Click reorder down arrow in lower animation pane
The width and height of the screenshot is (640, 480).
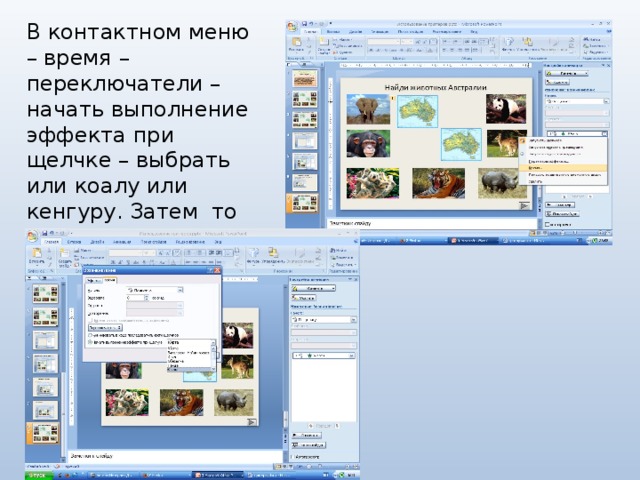(x=337, y=426)
